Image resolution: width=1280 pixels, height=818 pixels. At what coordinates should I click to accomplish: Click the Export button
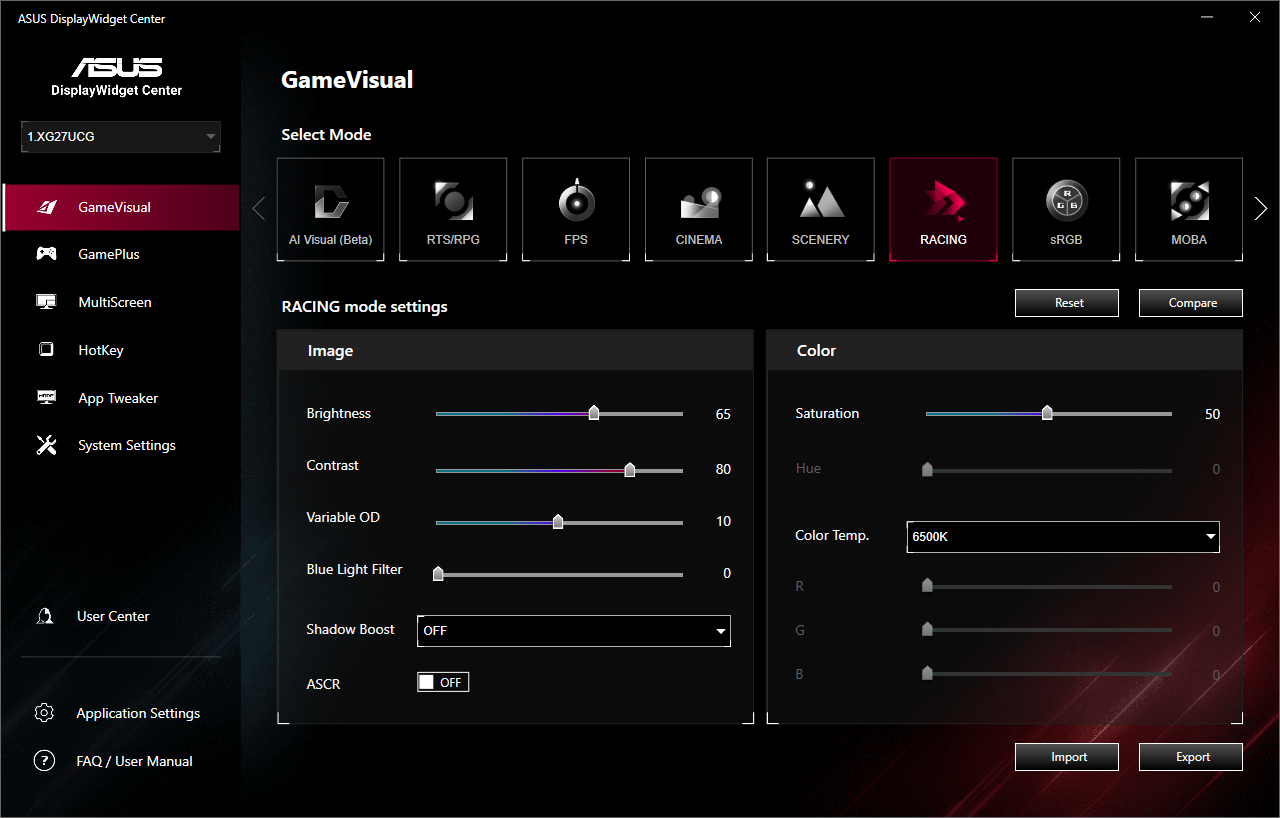1191,757
